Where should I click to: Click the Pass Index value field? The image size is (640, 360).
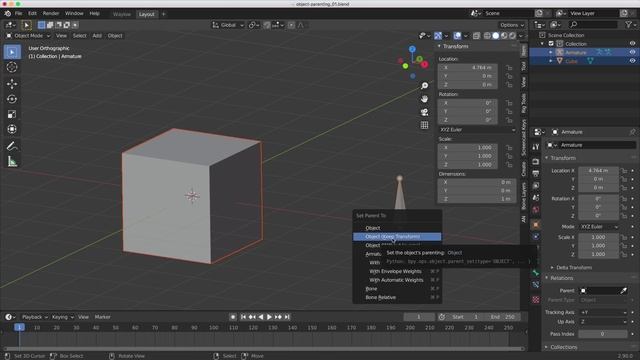pos(603,334)
